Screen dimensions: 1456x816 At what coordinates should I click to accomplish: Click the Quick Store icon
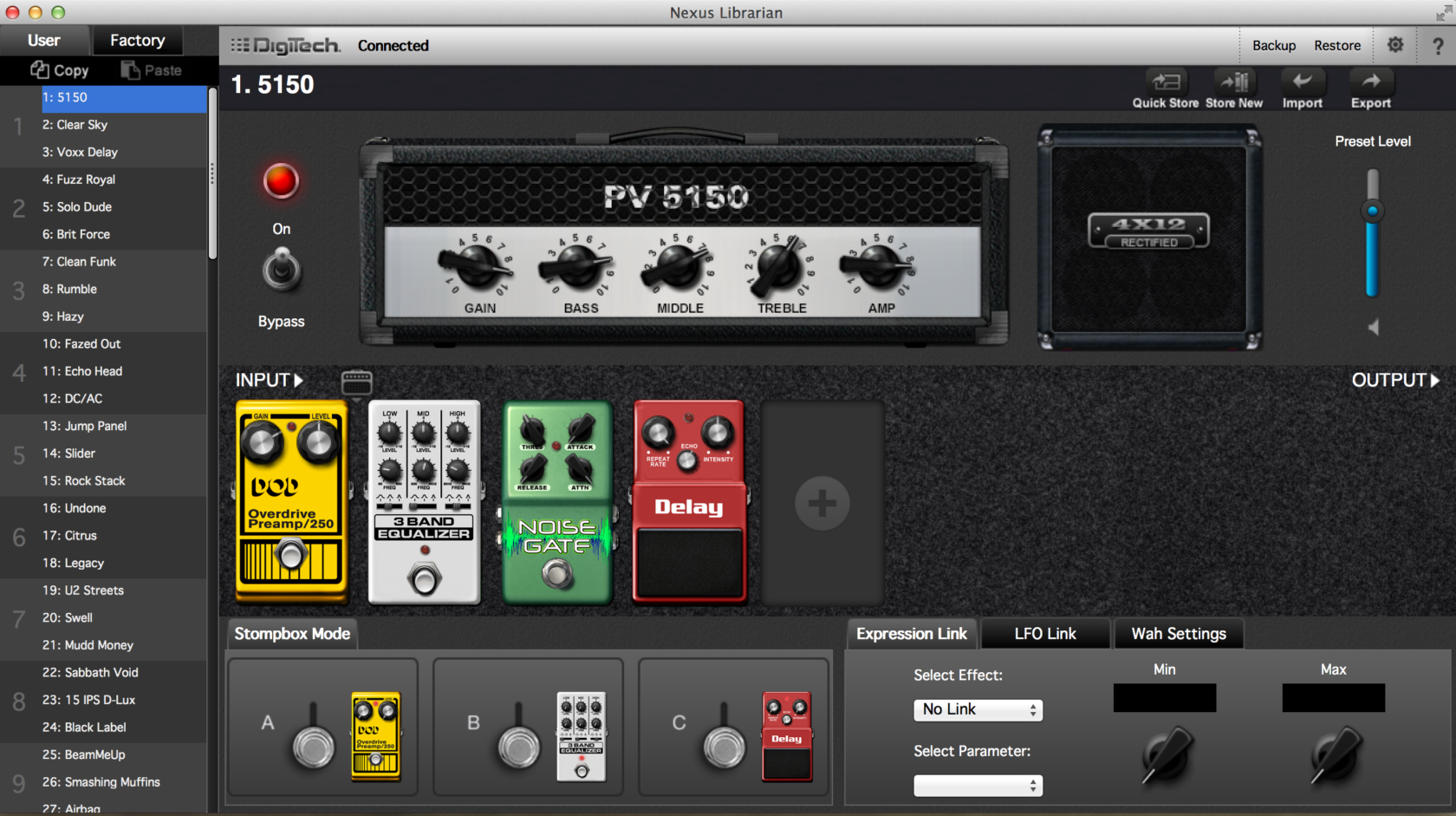pyautogui.click(x=1166, y=82)
